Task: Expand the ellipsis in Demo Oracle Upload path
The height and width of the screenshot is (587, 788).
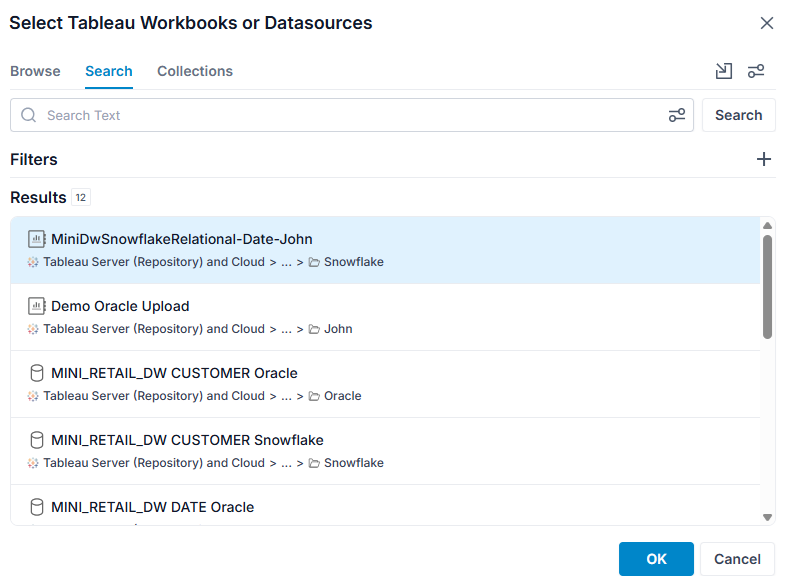Action: click(x=286, y=329)
